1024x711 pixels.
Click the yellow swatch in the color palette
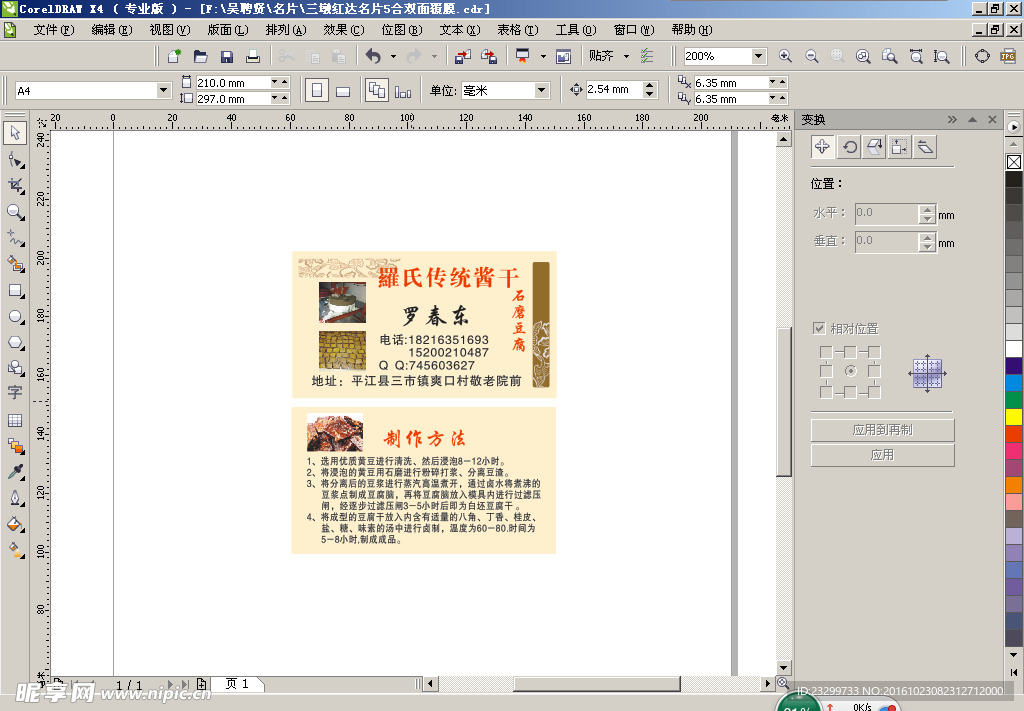pos(1013,416)
